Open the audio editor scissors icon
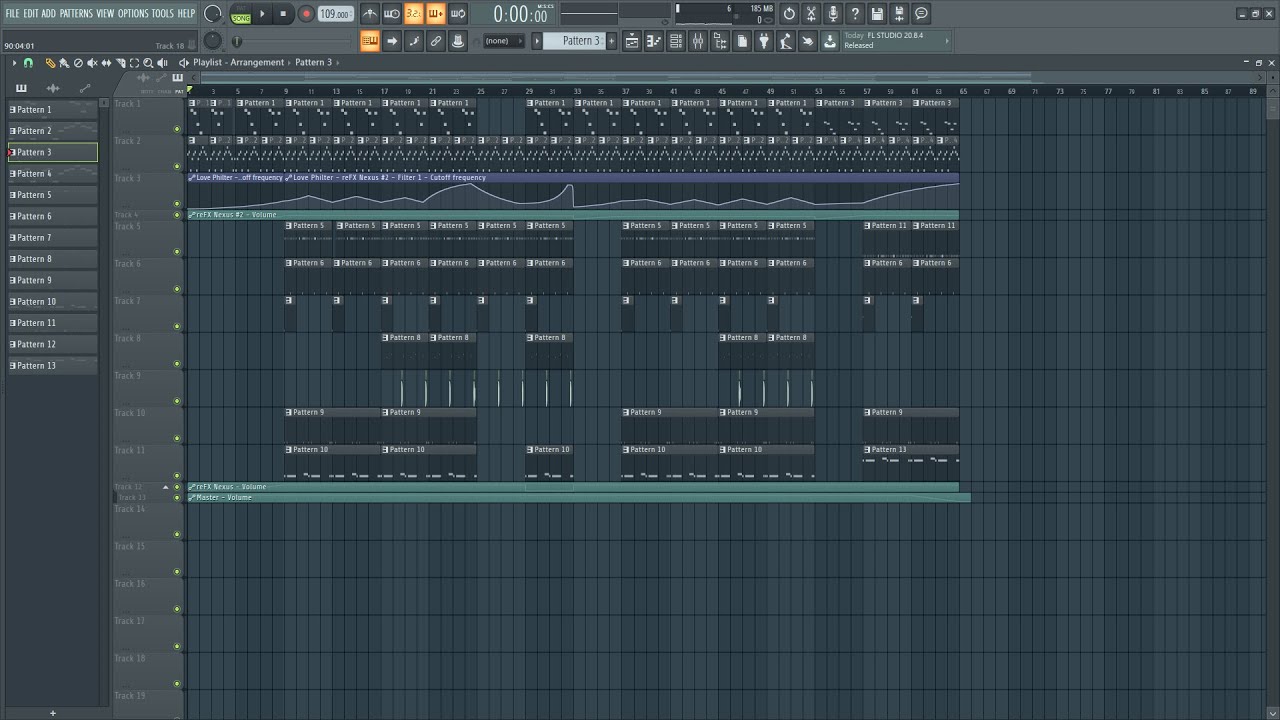Viewport: 1280px width, 720px height. click(x=811, y=14)
